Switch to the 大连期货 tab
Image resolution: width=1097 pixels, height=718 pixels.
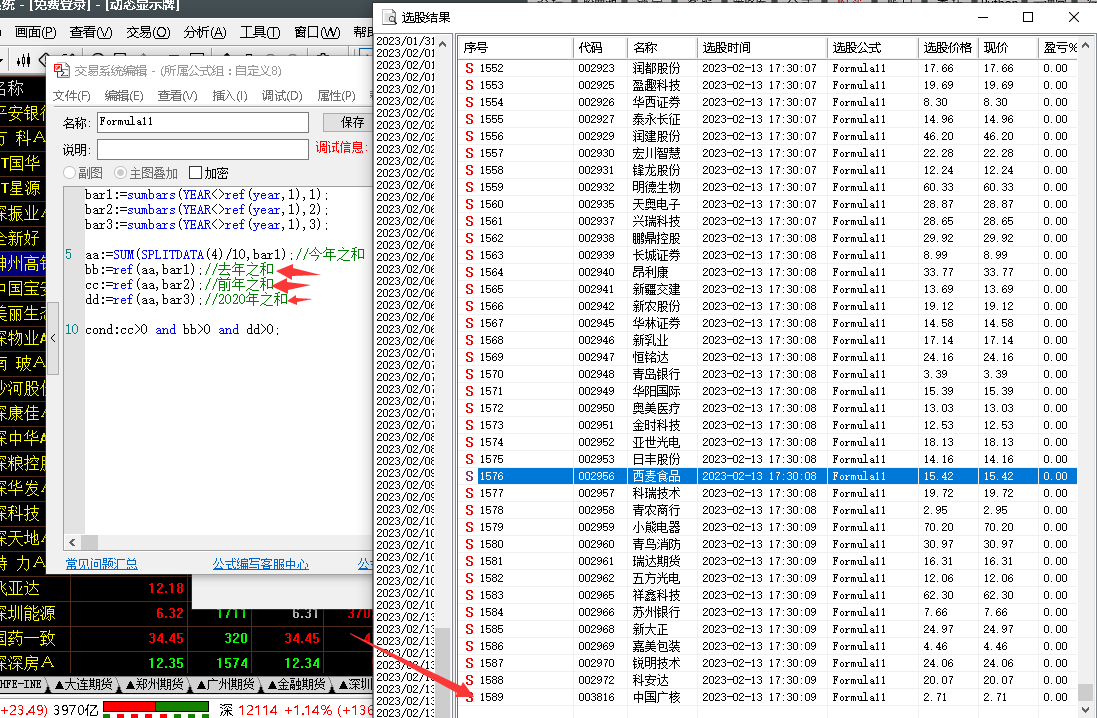pos(83,684)
